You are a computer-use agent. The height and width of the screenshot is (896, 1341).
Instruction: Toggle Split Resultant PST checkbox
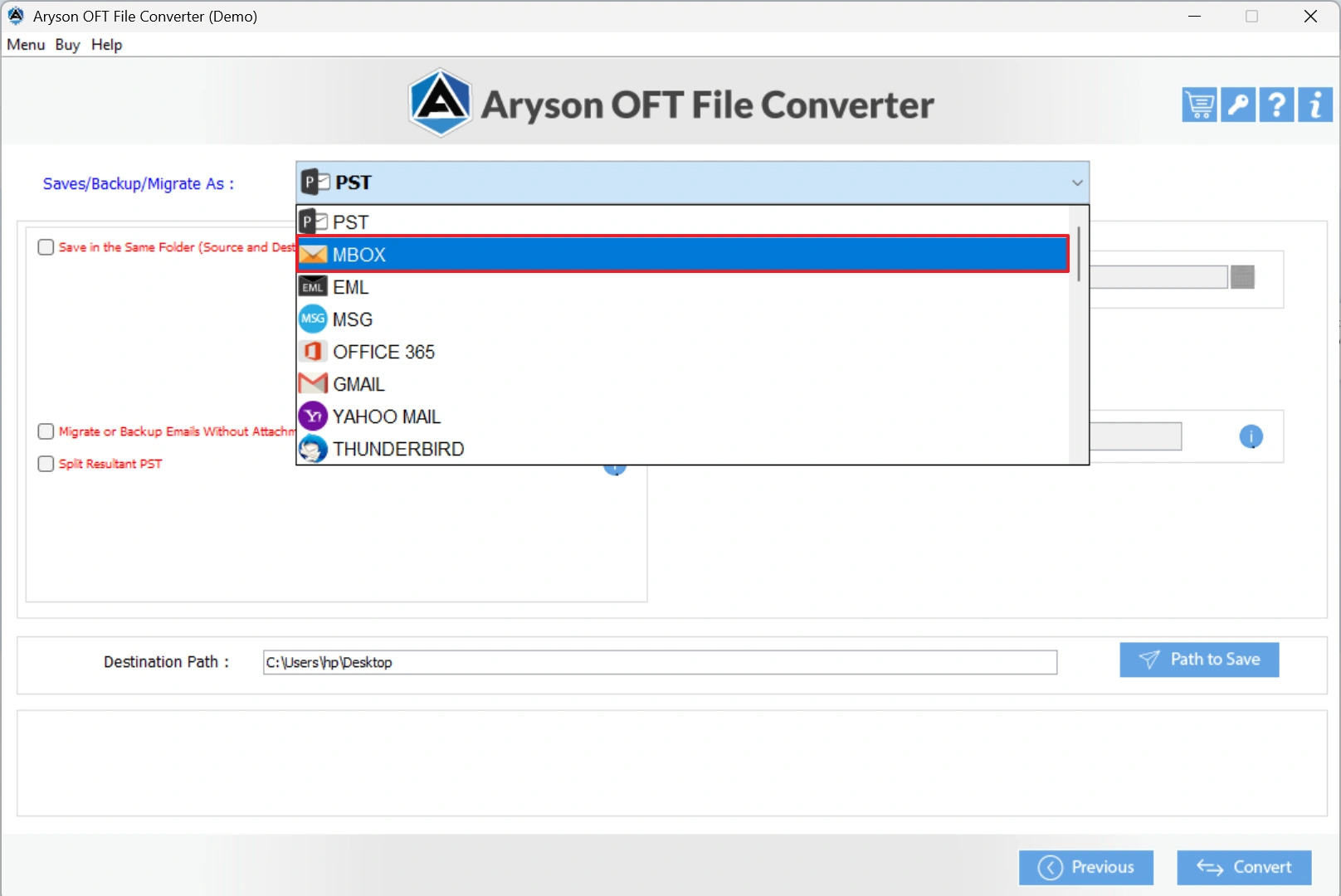[46, 464]
